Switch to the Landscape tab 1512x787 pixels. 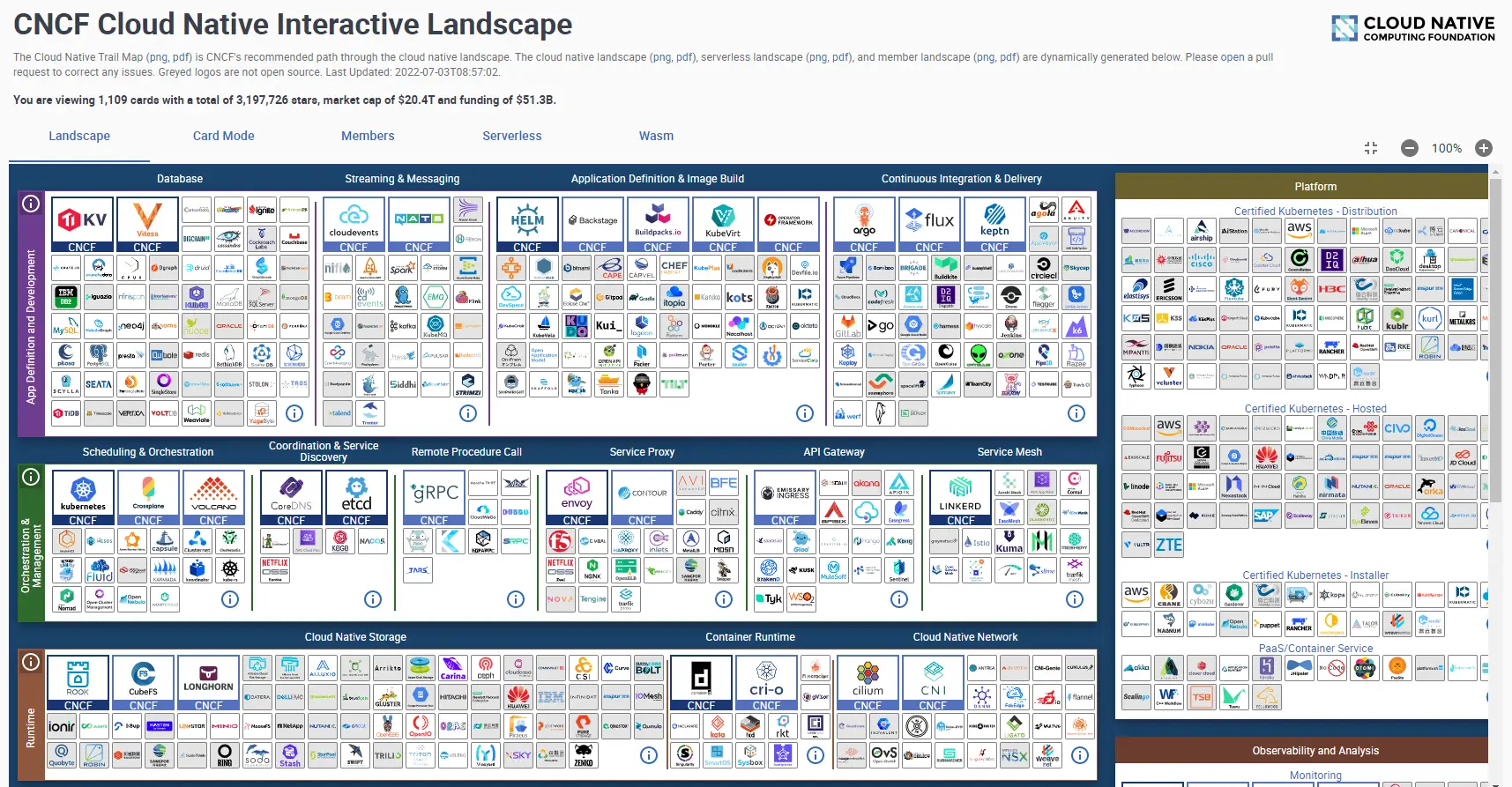[x=79, y=136]
